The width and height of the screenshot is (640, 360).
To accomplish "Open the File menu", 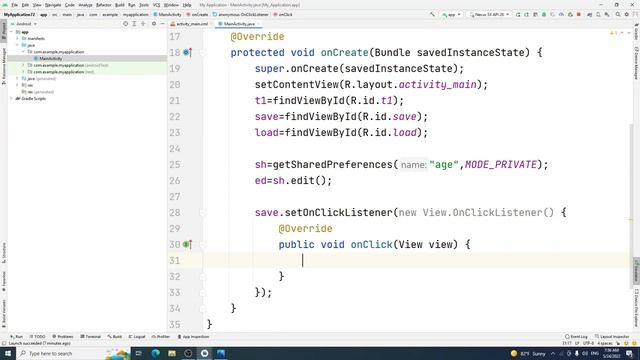I will point(15,5).
